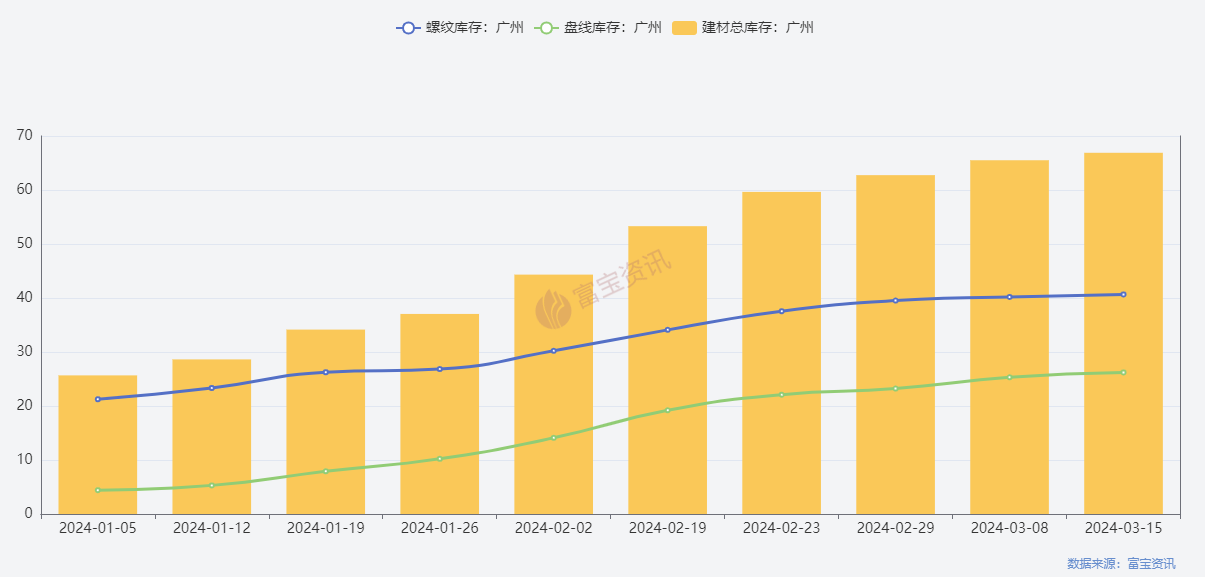Click blue line point at 2024-01-05
1205x577 pixels.
(98, 399)
